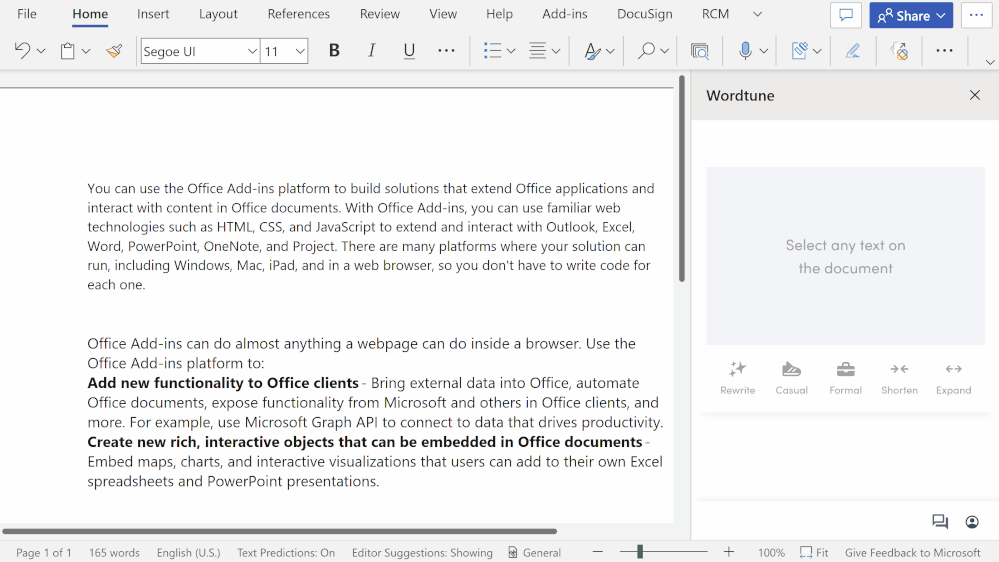Close the Wordtune pane
The height and width of the screenshot is (562, 999).
975,95
